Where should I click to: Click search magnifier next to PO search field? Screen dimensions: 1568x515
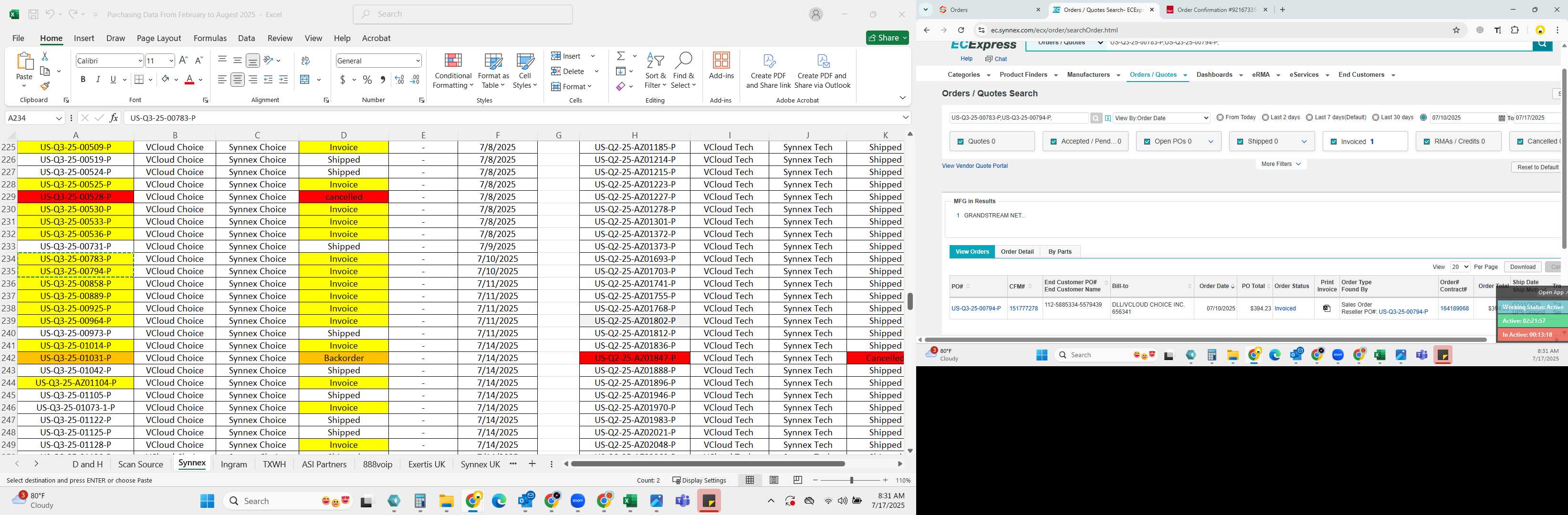pyautogui.click(x=1096, y=118)
